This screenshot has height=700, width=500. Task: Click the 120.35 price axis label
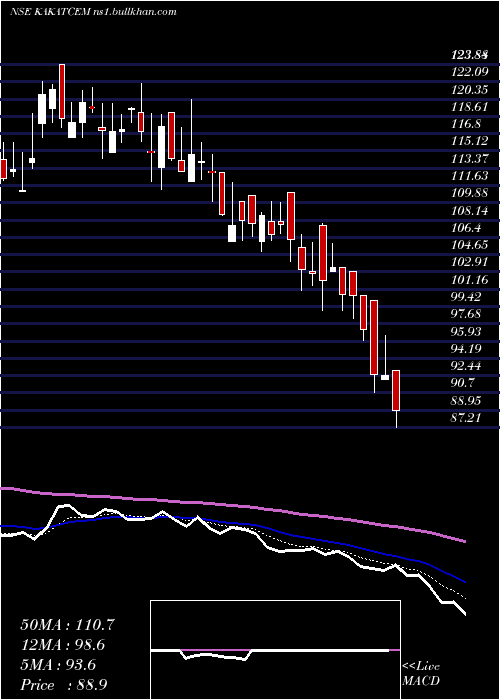point(470,90)
